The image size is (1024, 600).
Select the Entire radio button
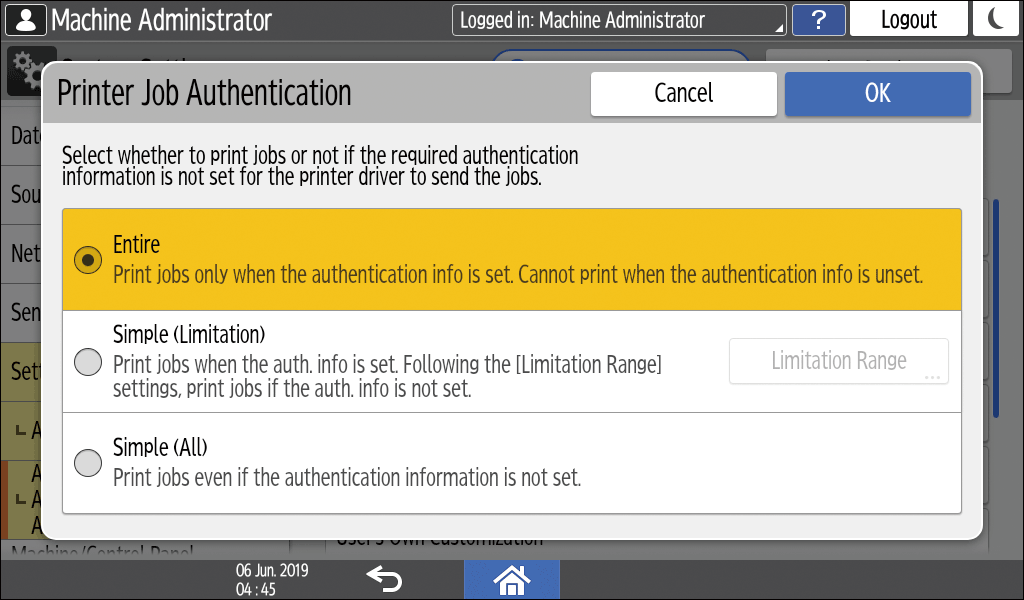pyautogui.click(x=89, y=259)
